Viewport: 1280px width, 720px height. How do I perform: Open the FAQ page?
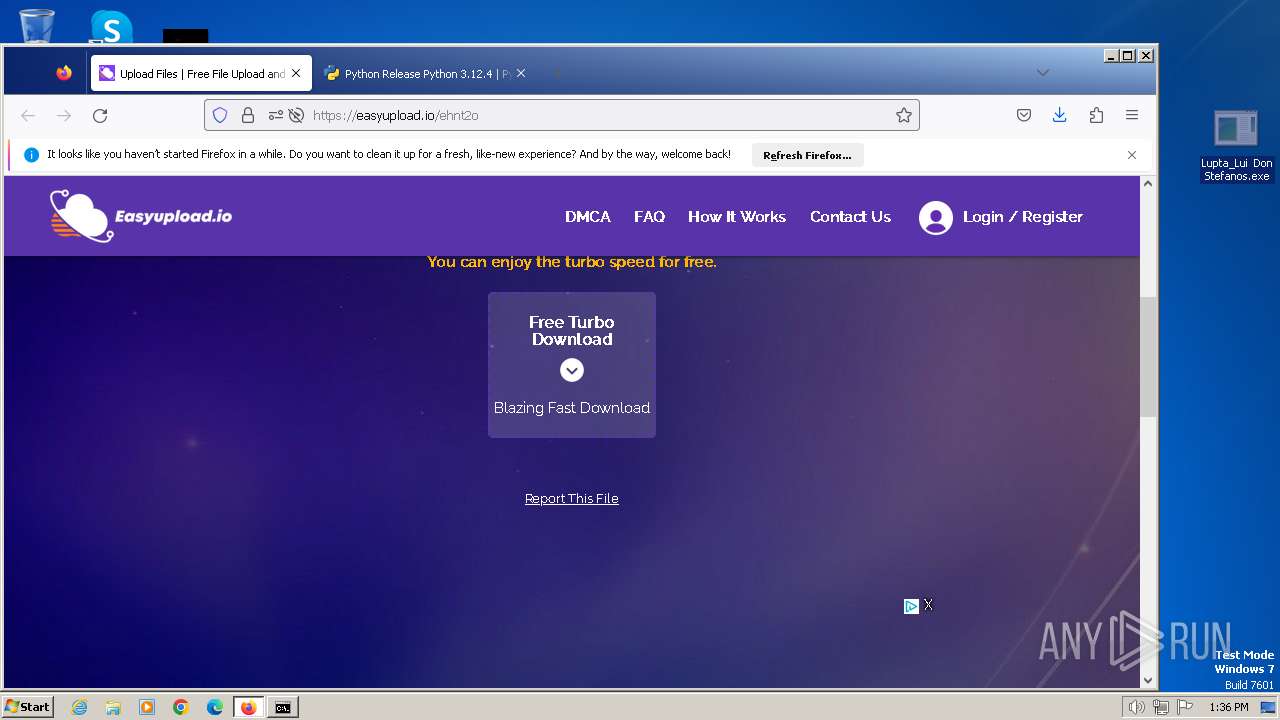point(649,217)
